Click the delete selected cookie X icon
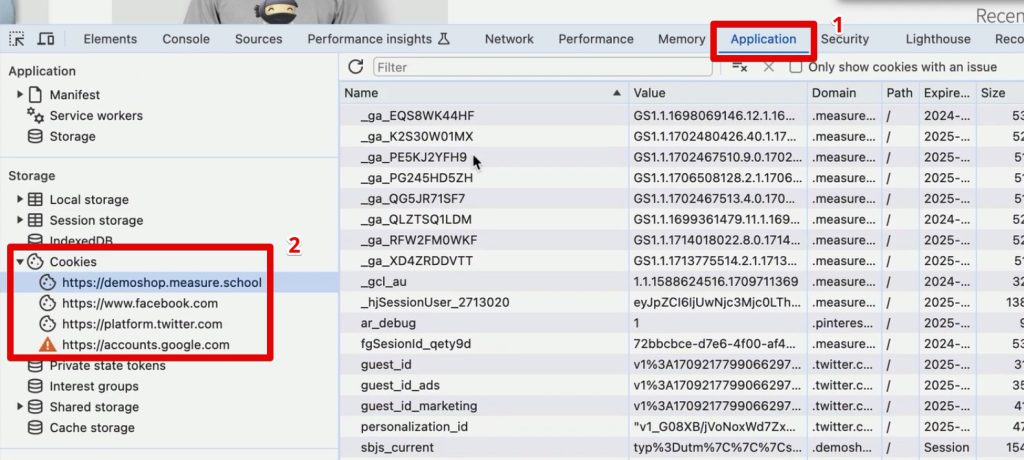This screenshot has width=1024, height=460. pos(769,67)
